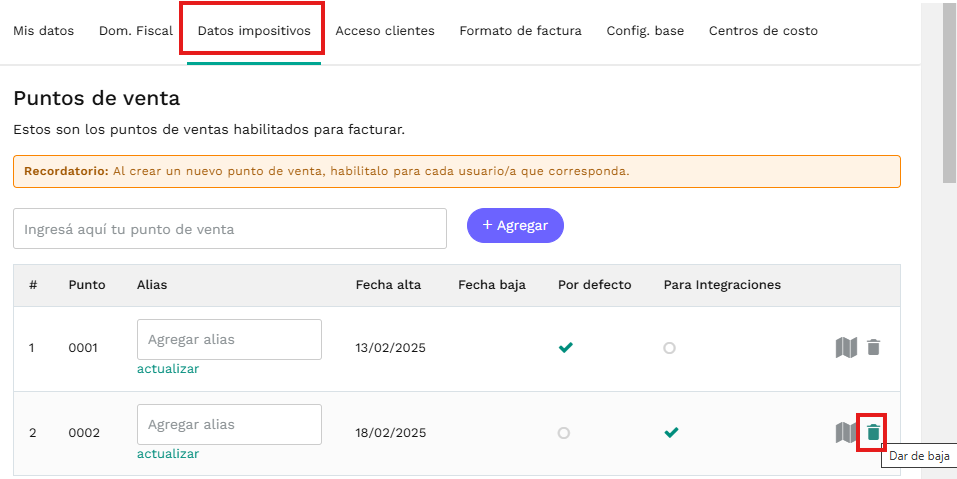This screenshot has height=479, width=957.
Task: Click the trash icon for punto 0001
Action: (x=873, y=348)
